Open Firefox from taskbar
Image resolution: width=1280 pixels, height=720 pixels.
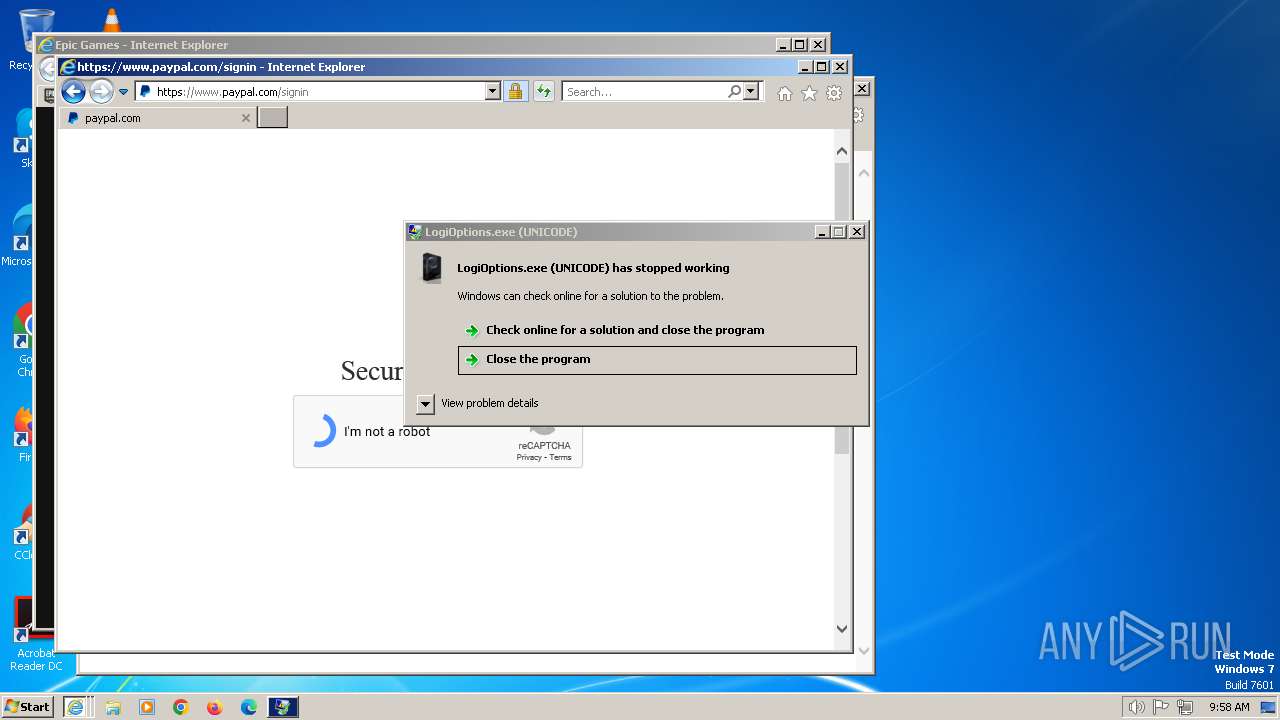click(x=215, y=707)
